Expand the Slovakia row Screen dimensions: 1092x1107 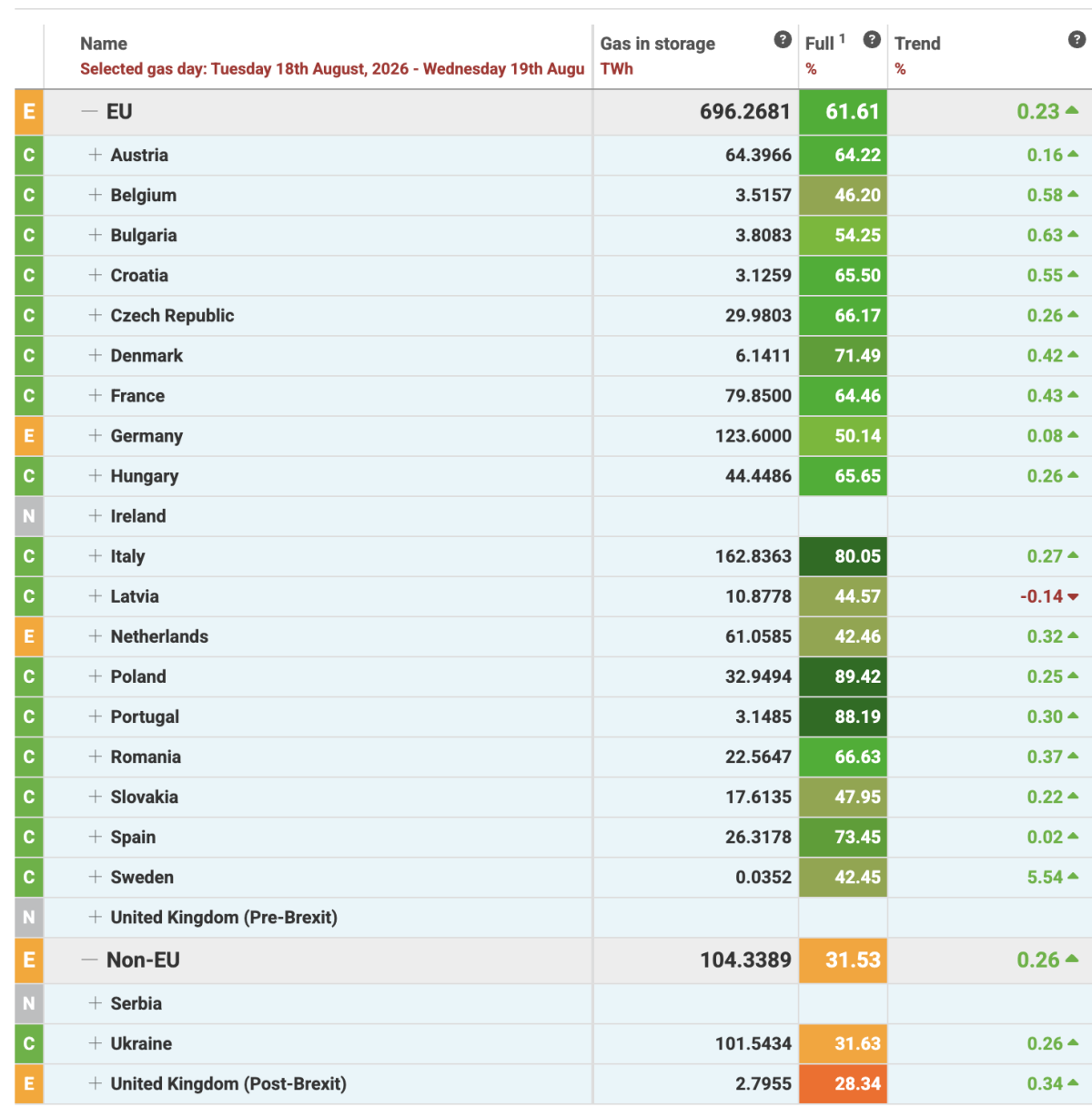point(96,796)
